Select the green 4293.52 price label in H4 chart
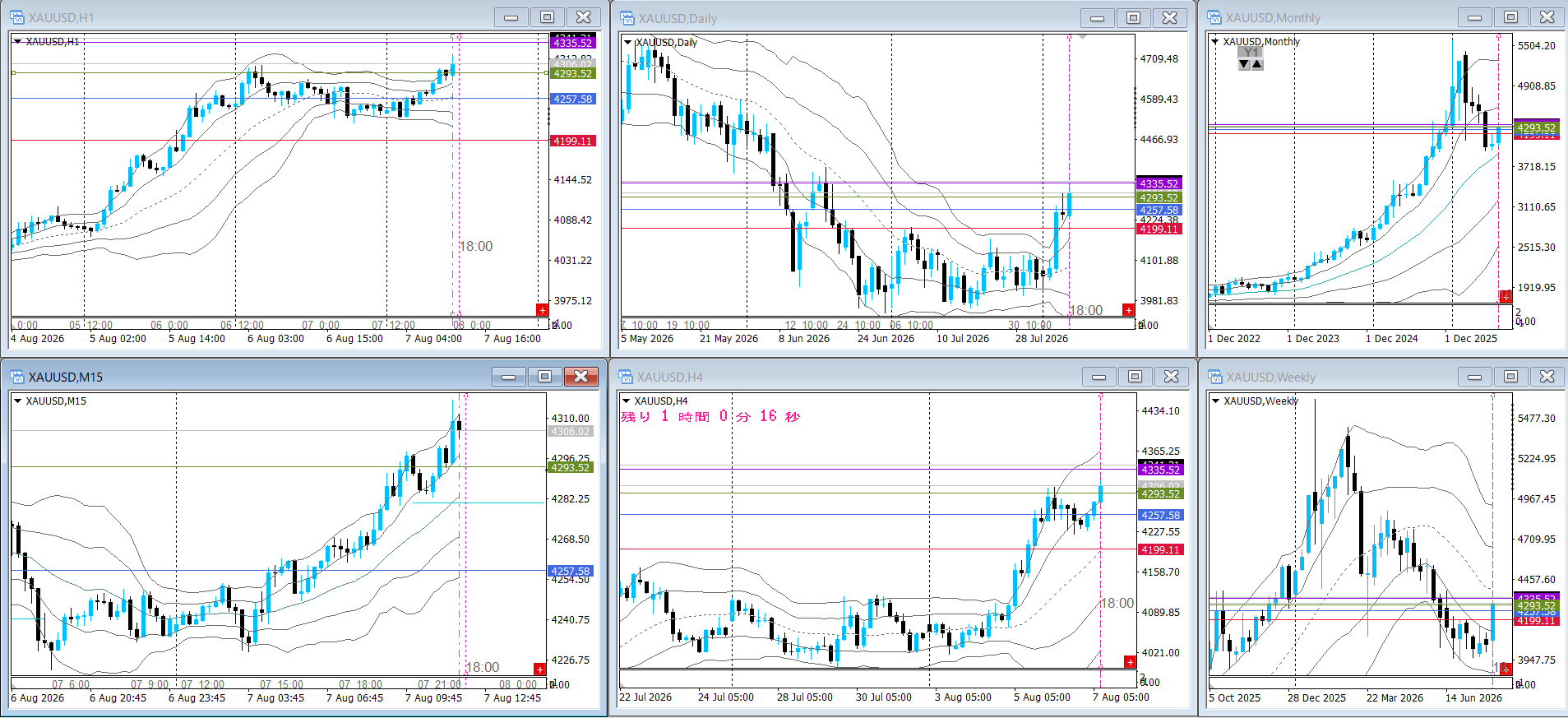 coord(1160,494)
